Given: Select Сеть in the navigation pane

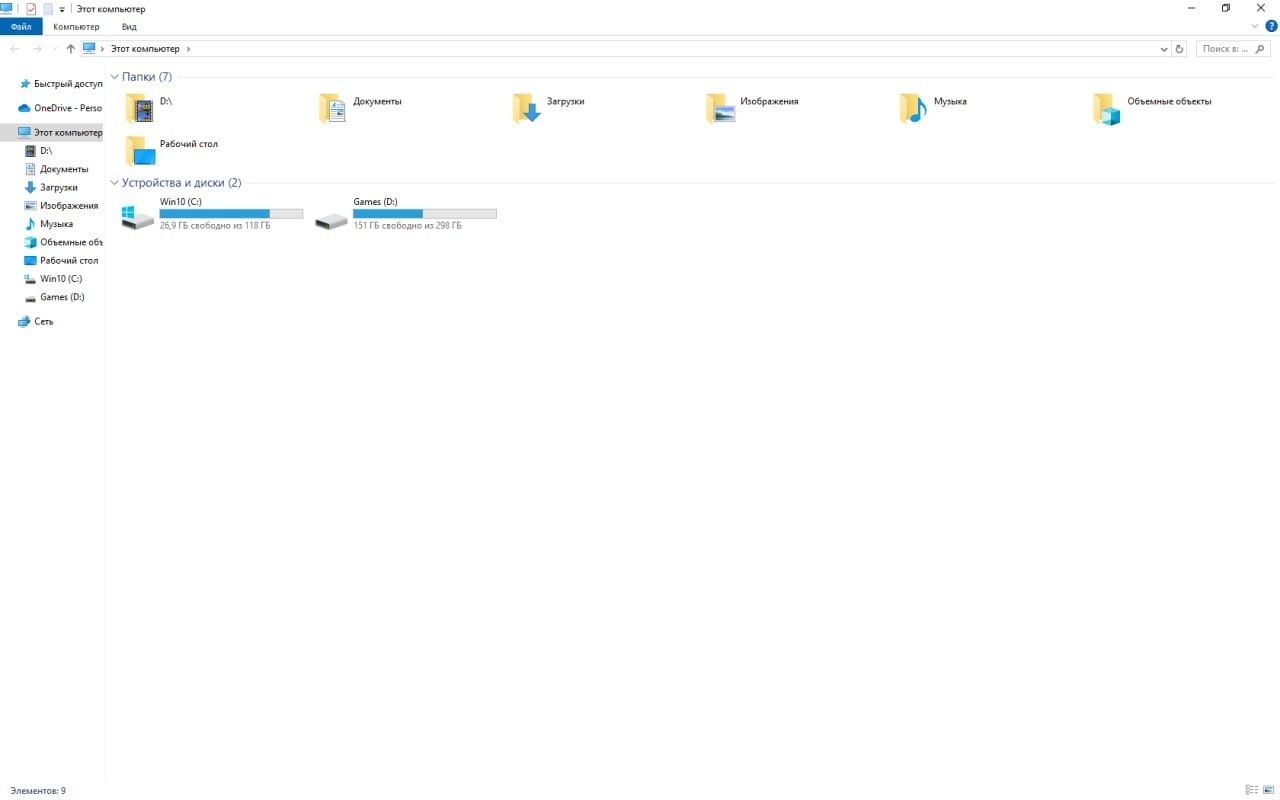Looking at the screenshot, I should click(x=36, y=322).
